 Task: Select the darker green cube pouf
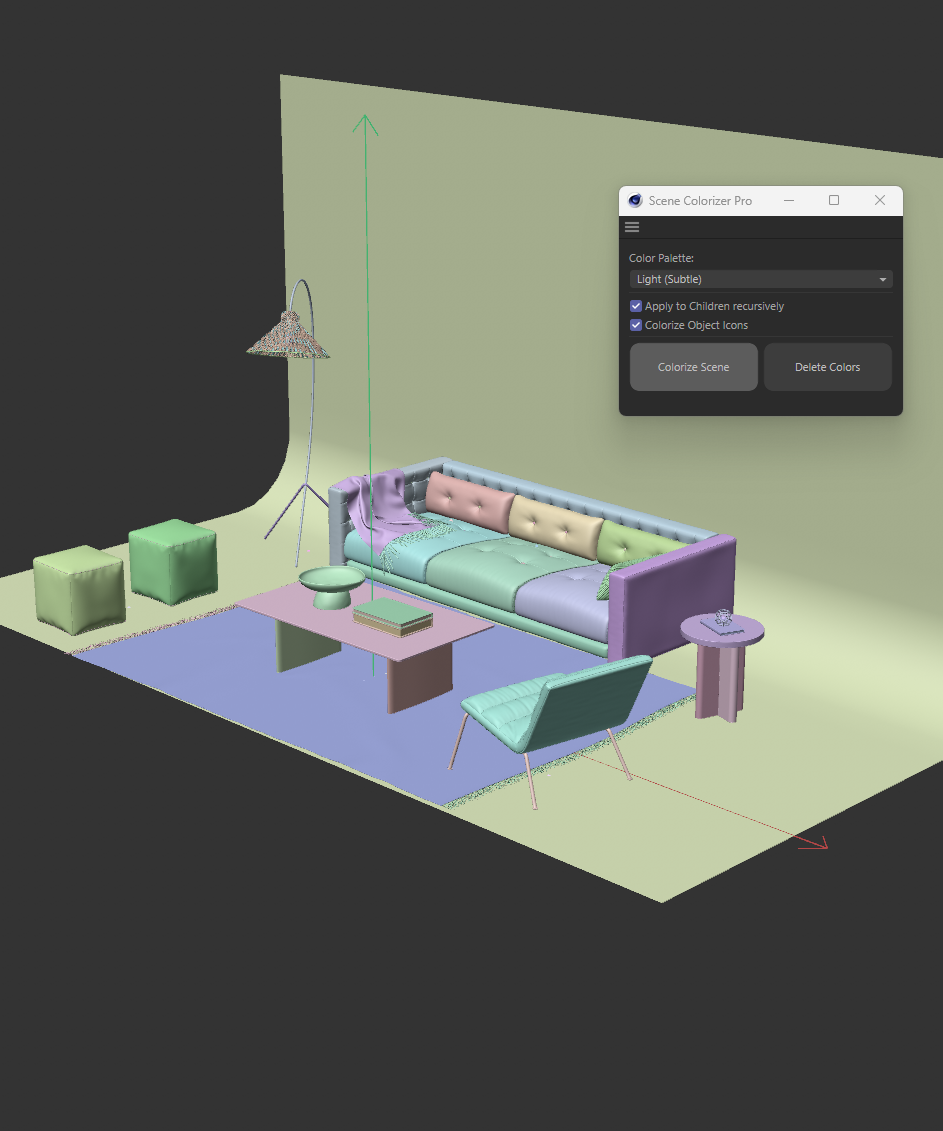coord(173,560)
